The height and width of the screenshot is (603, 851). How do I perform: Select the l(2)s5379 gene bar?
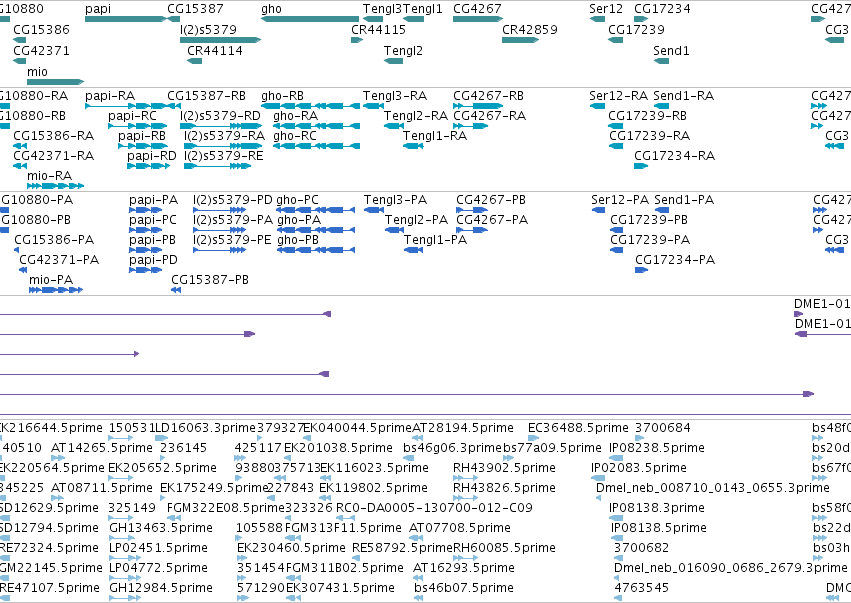pyautogui.click(x=220, y=40)
